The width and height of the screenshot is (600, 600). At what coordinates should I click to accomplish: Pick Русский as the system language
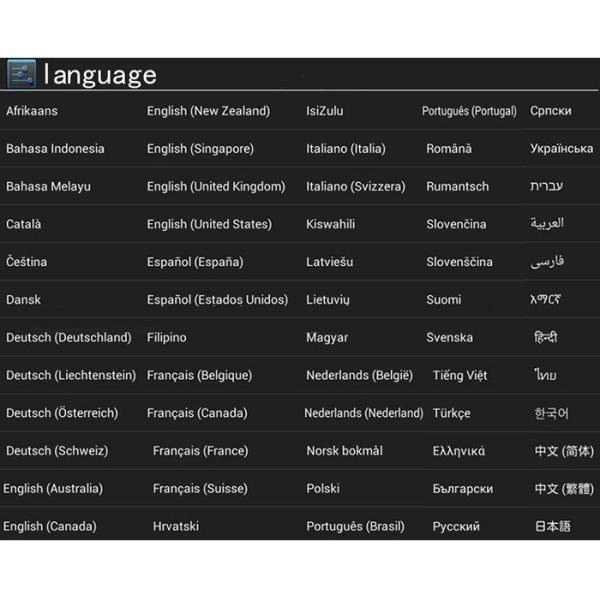[x=456, y=526]
